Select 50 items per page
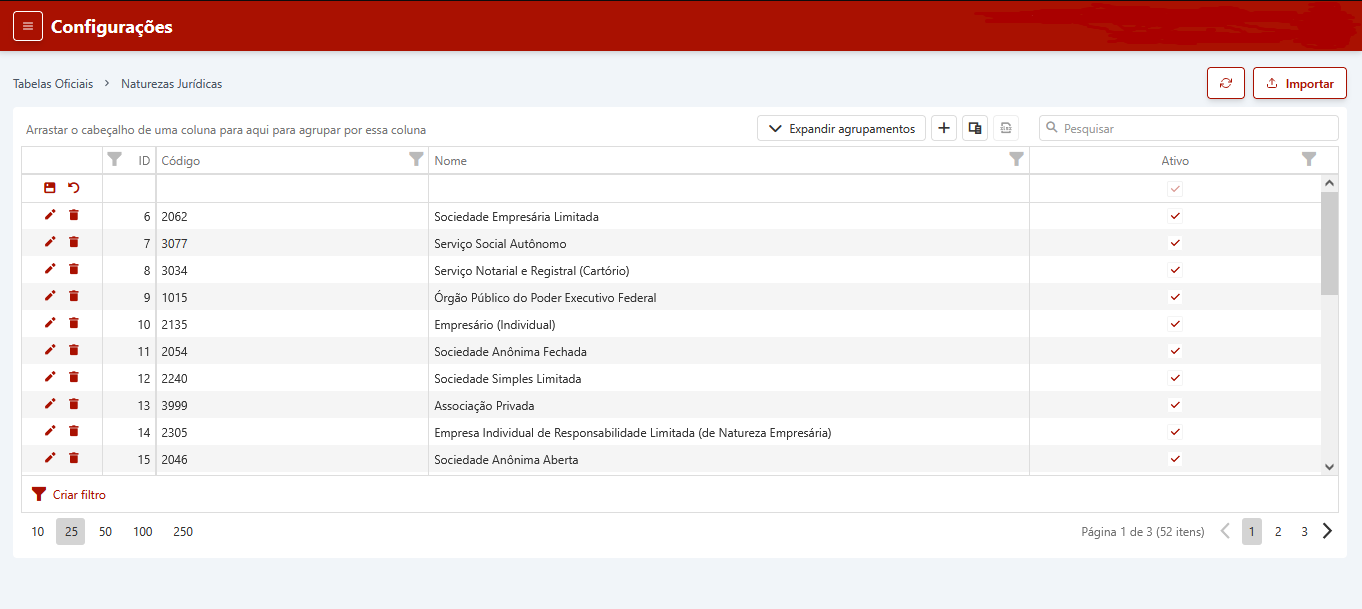 pyautogui.click(x=105, y=532)
